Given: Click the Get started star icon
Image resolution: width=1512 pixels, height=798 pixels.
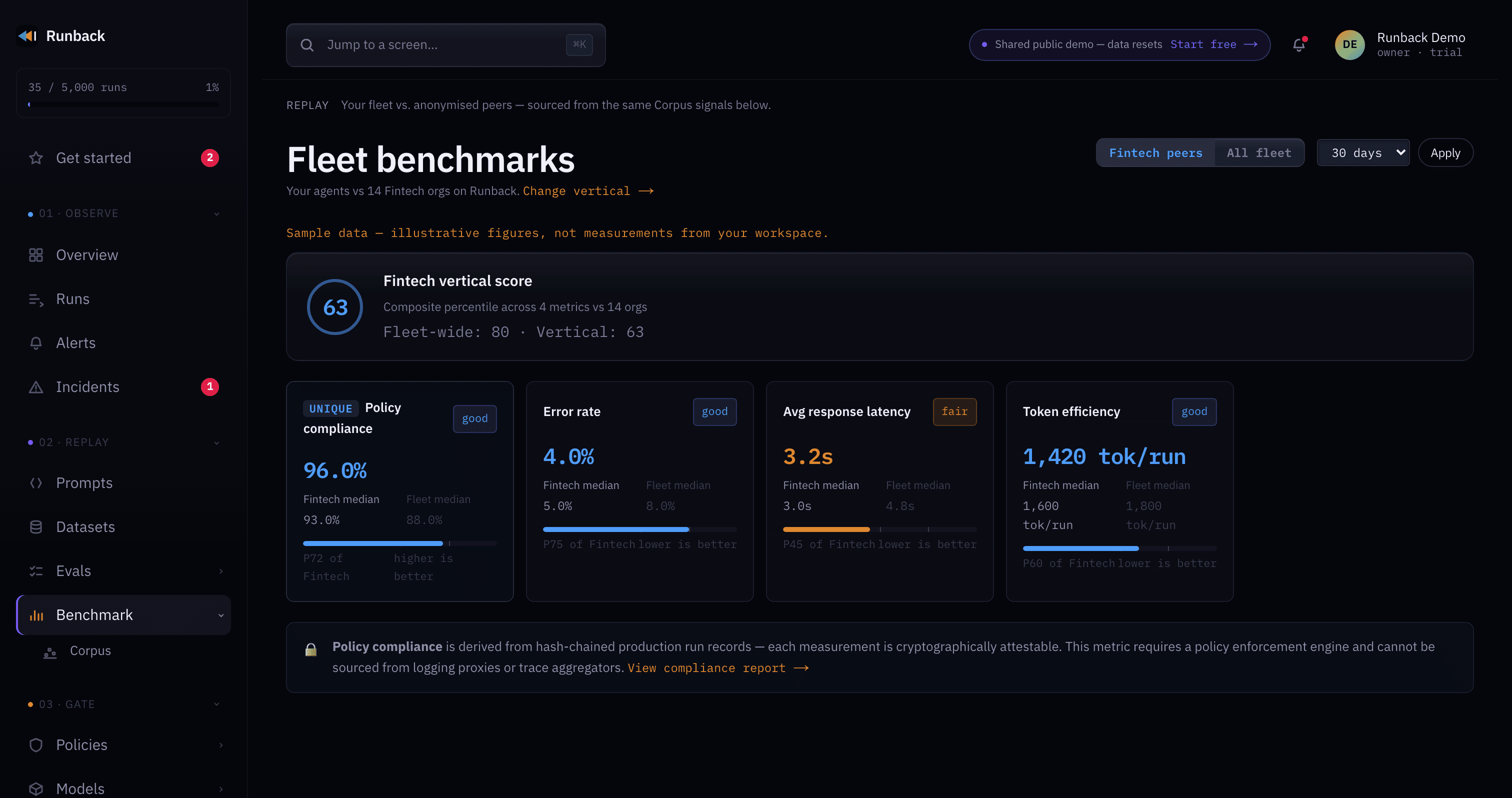Looking at the screenshot, I should coord(36,158).
